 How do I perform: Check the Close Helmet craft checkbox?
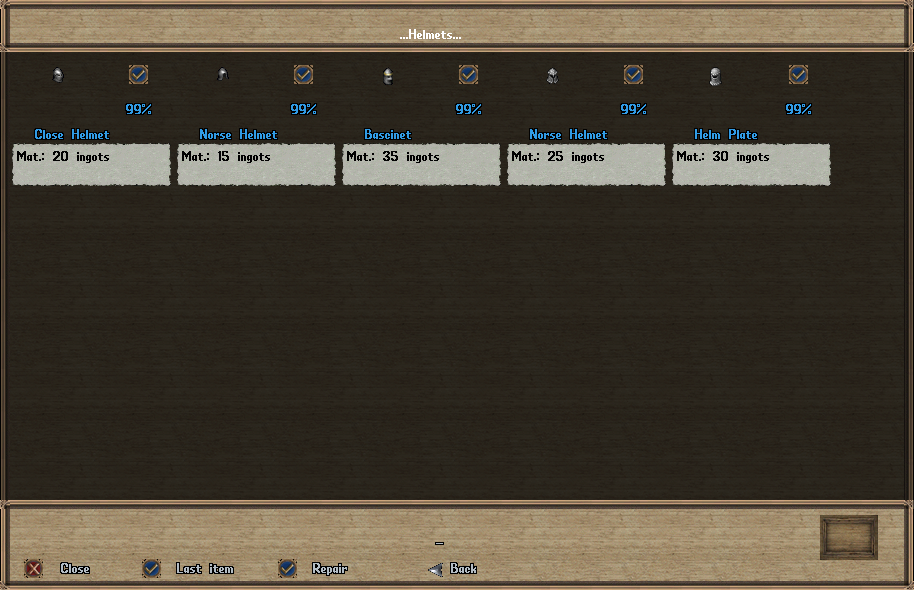(138, 75)
